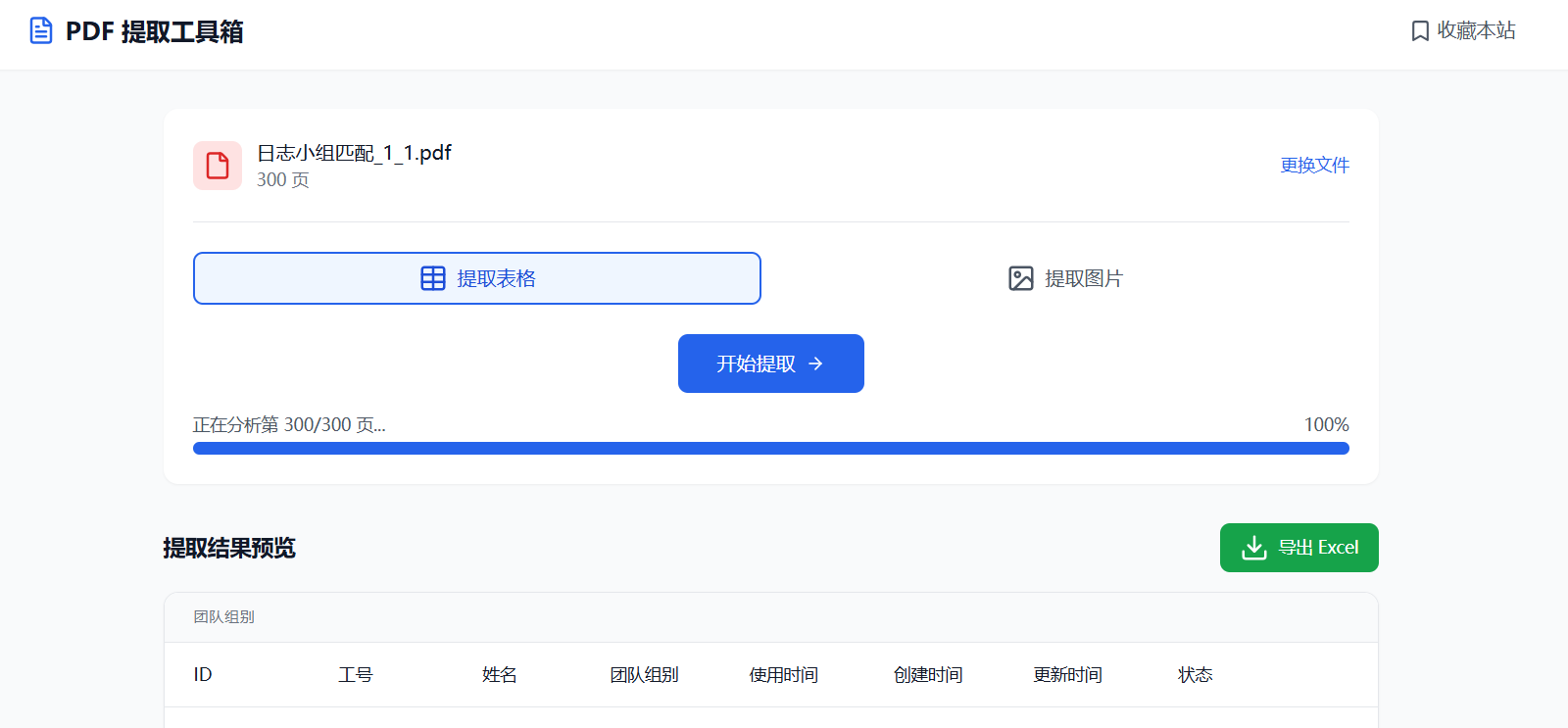Click the download icon in 导出 Excel
The width and height of the screenshot is (1568, 728).
pos(1254,548)
